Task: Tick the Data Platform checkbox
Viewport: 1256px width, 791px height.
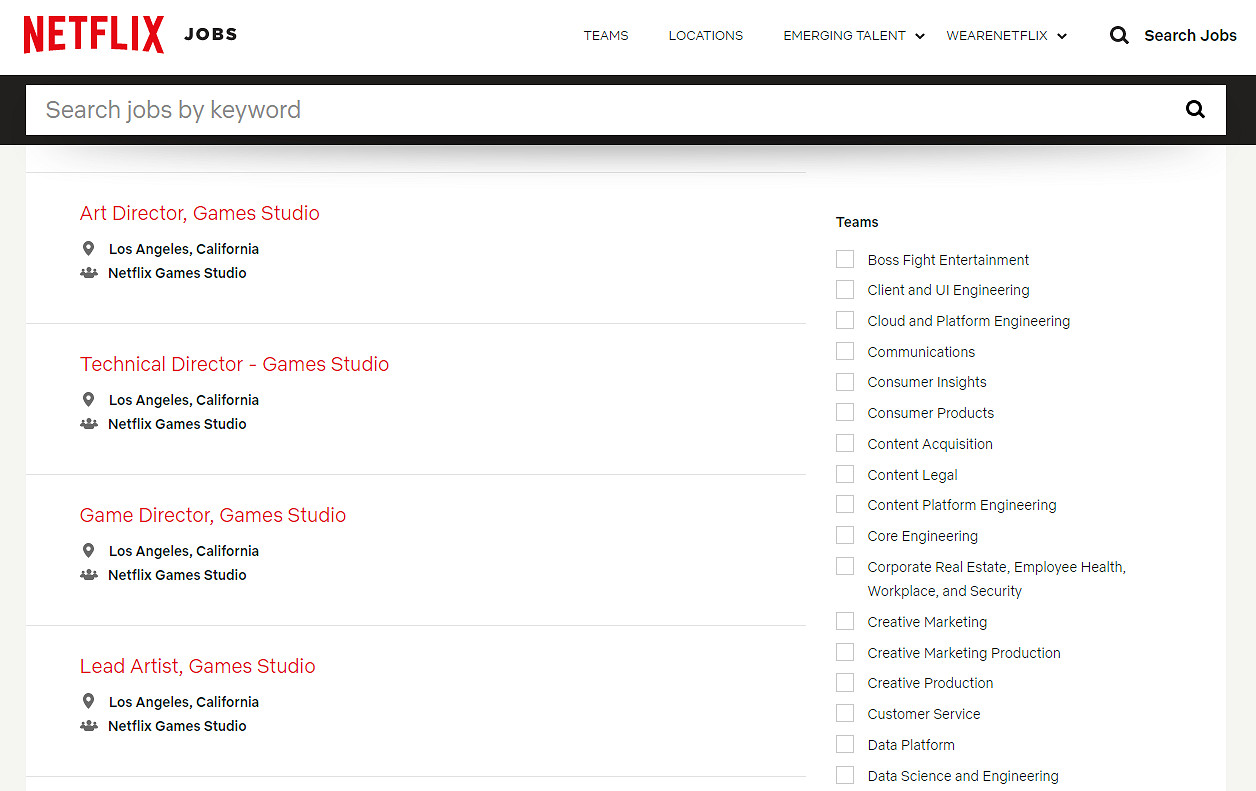Action: pos(845,745)
